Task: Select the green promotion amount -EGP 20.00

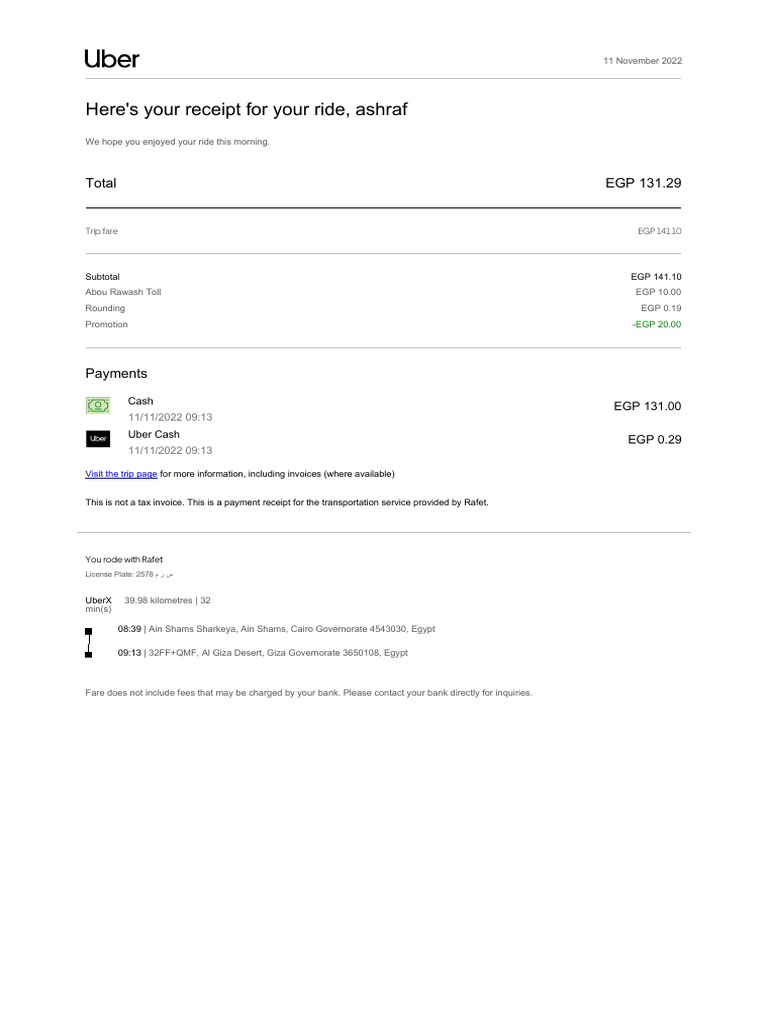Action: pyautogui.click(x=656, y=324)
